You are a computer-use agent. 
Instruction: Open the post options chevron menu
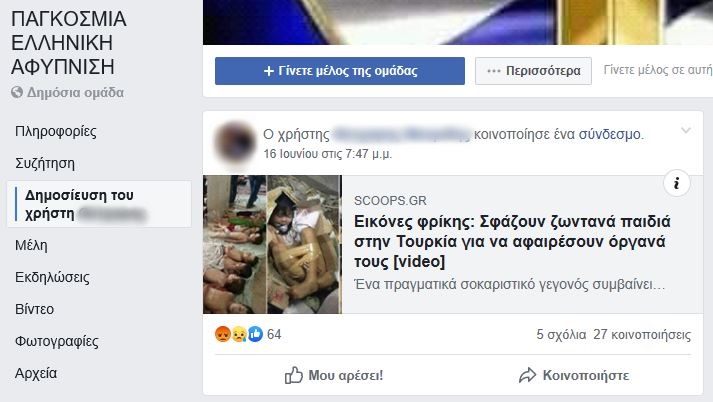(686, 131)
